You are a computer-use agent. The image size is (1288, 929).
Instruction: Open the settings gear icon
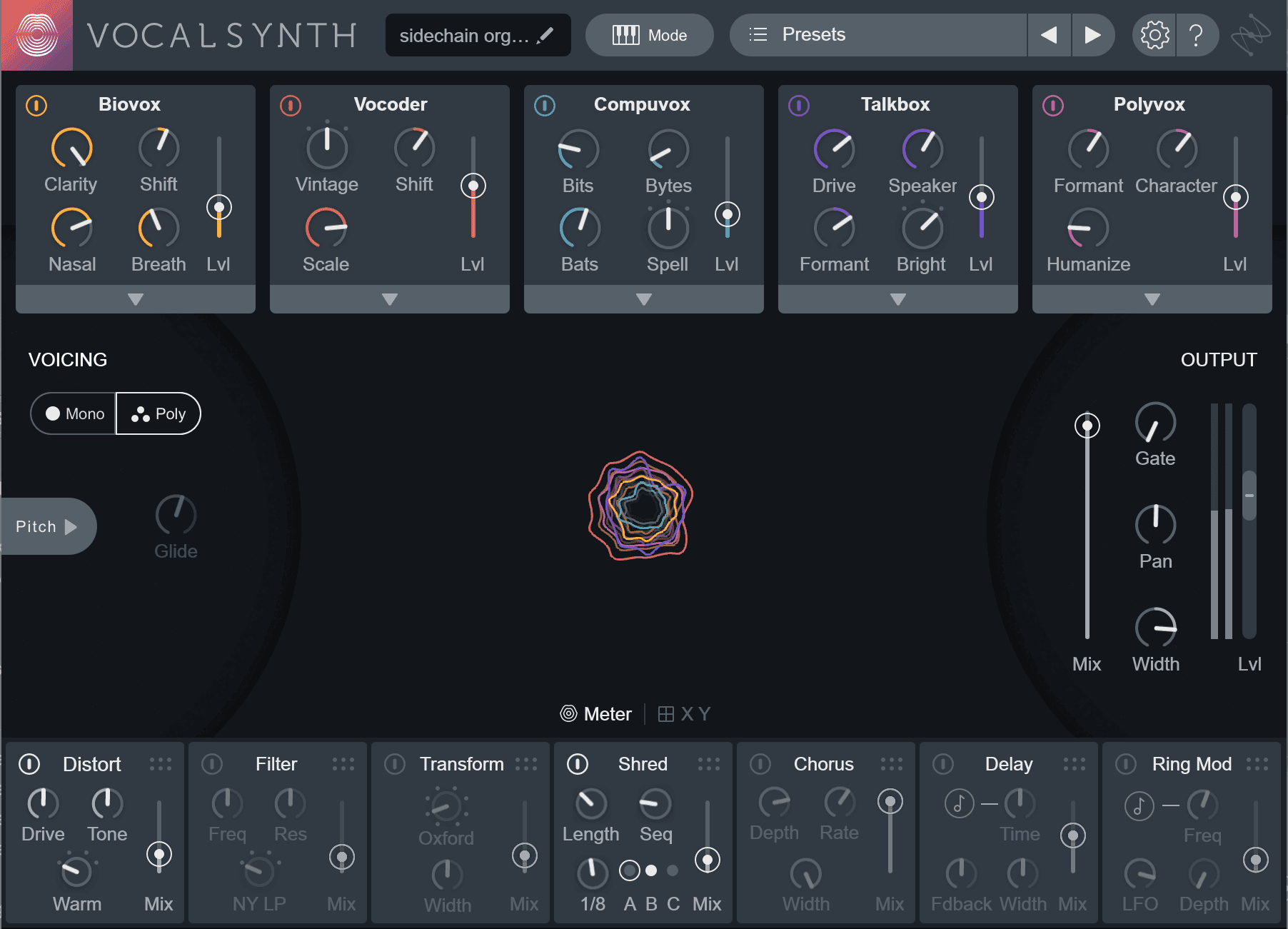click(x=1154, y=35)
